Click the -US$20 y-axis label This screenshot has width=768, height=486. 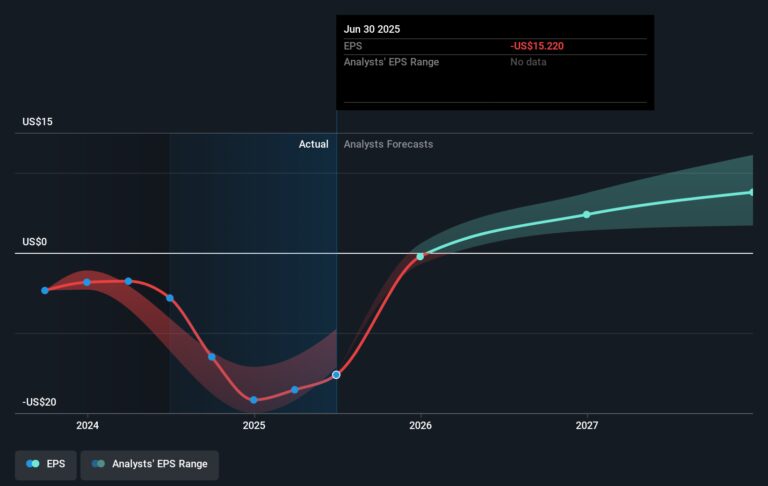tap(38, 402)
